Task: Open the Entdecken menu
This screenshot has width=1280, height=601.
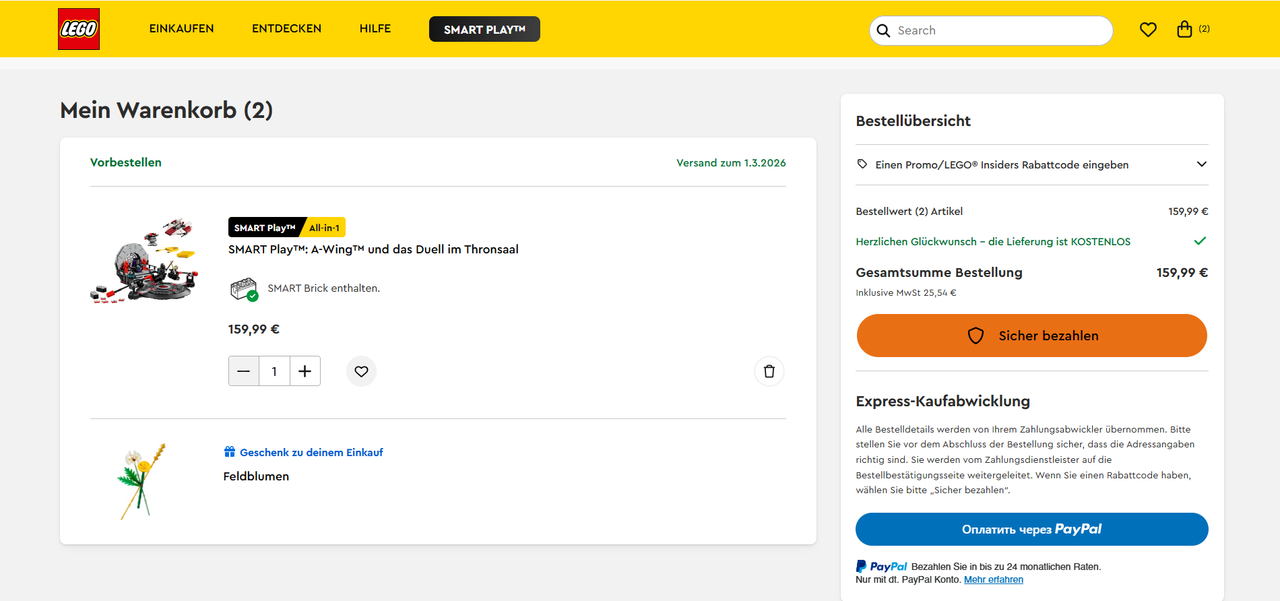Action: (x=286, y=29)
